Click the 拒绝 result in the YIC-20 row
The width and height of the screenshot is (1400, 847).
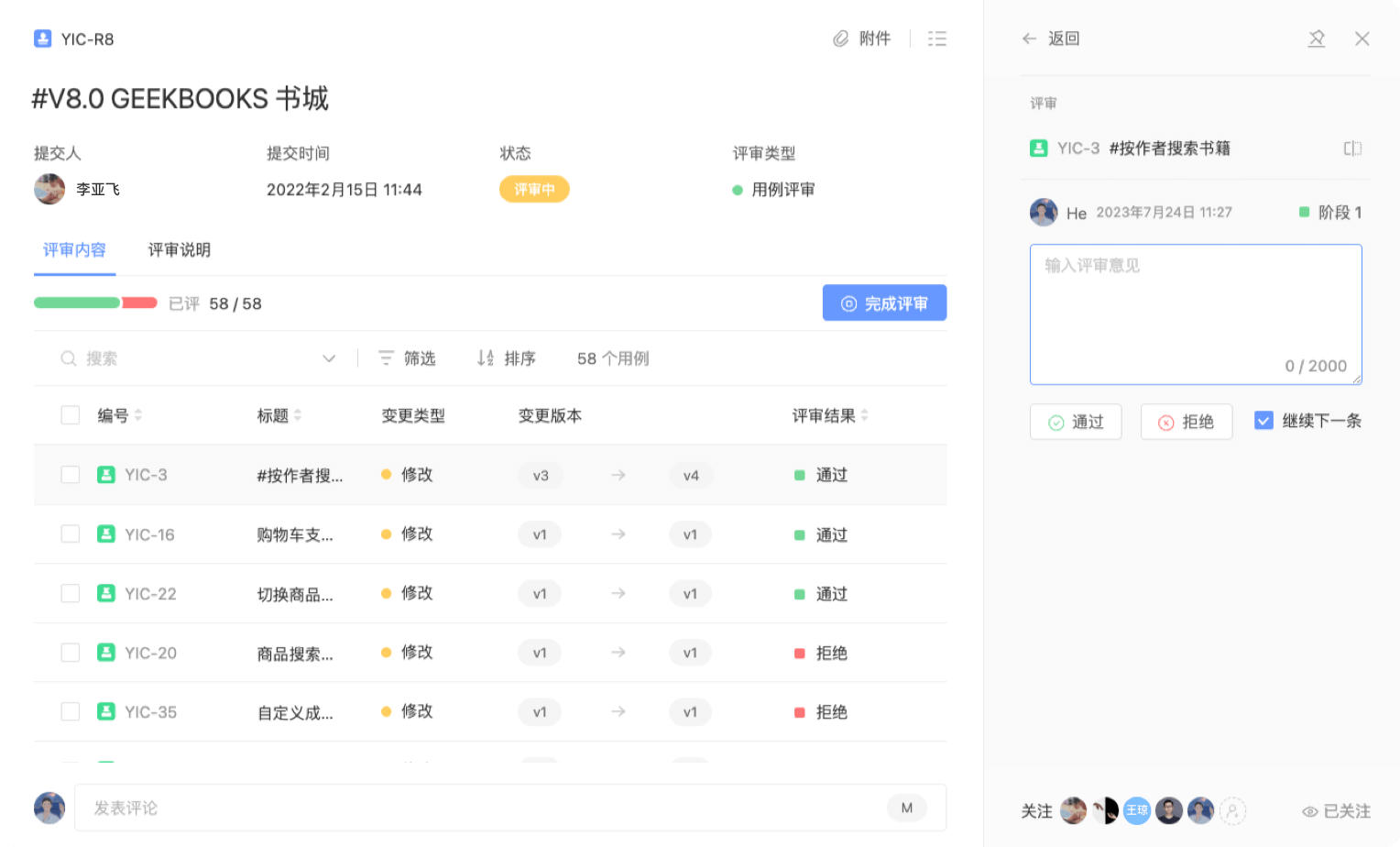[x=821, y=653]
